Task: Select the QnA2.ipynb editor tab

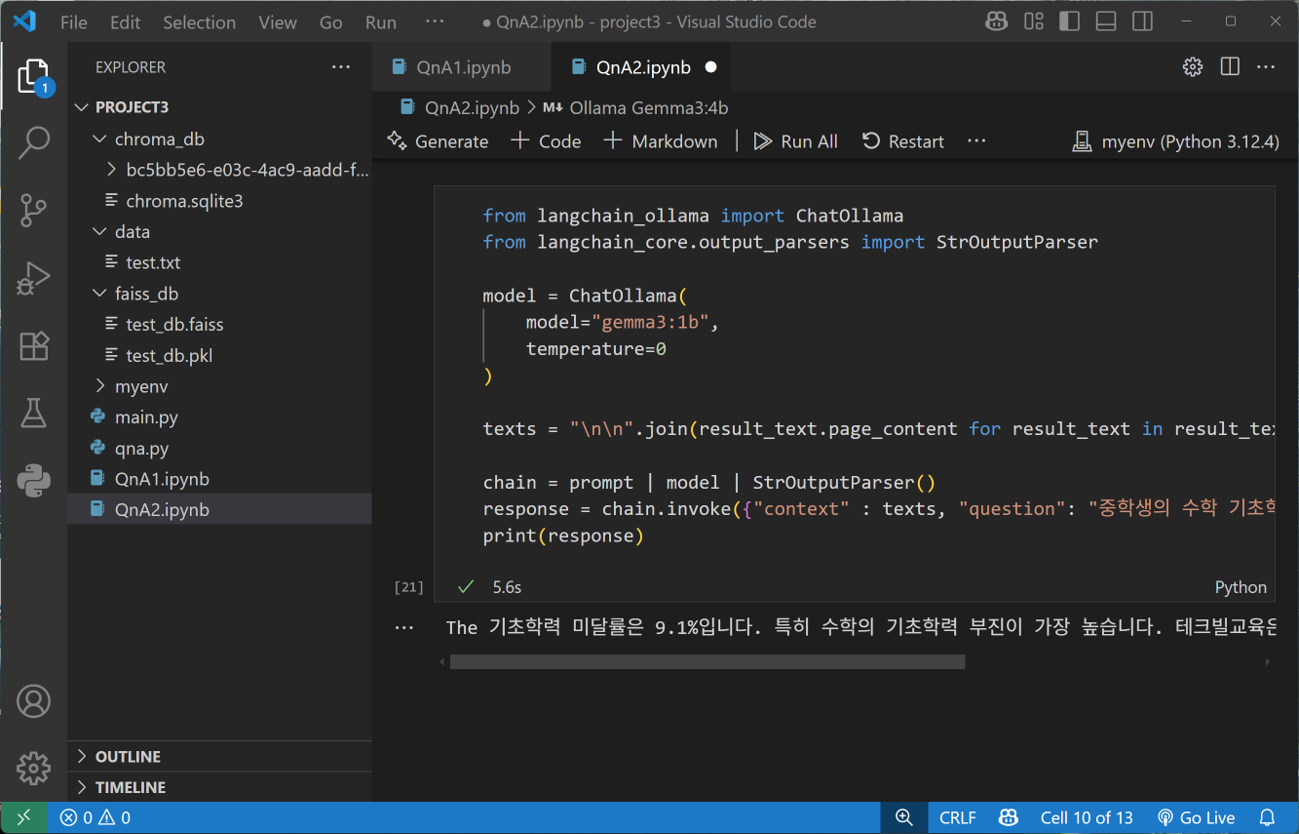Action: pyautogui.click(x=643, y=67)
